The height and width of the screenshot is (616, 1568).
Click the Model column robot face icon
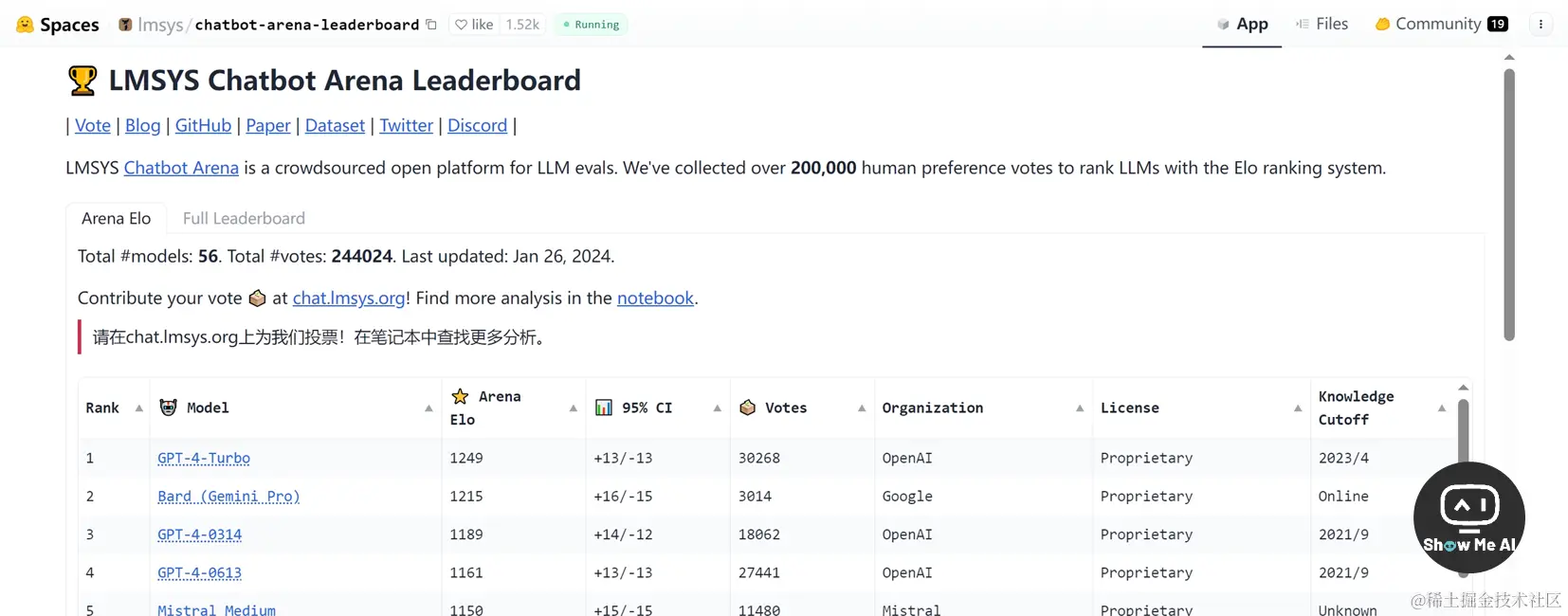click(168, 408)
